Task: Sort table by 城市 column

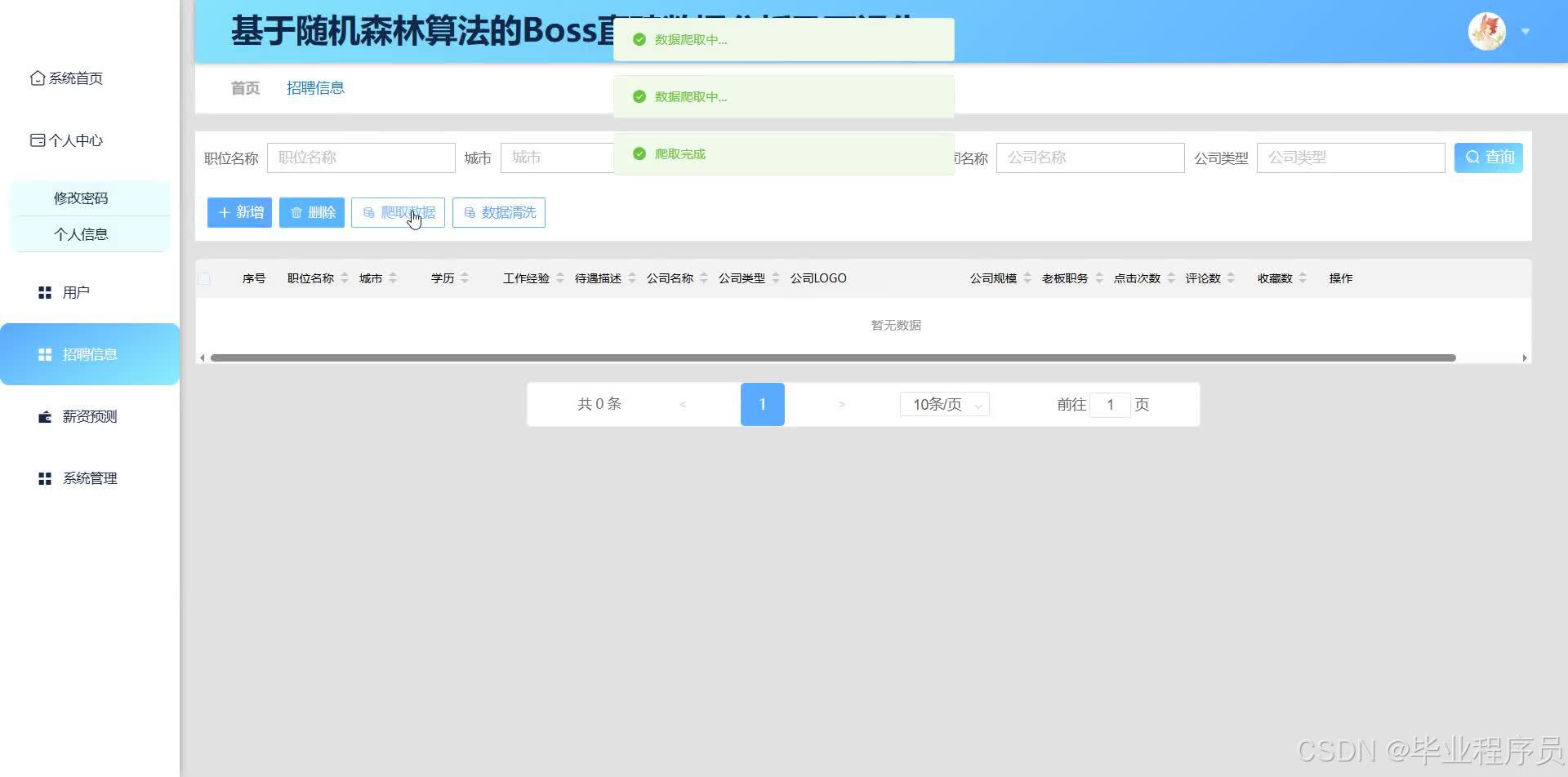Action: pos(393,278)
